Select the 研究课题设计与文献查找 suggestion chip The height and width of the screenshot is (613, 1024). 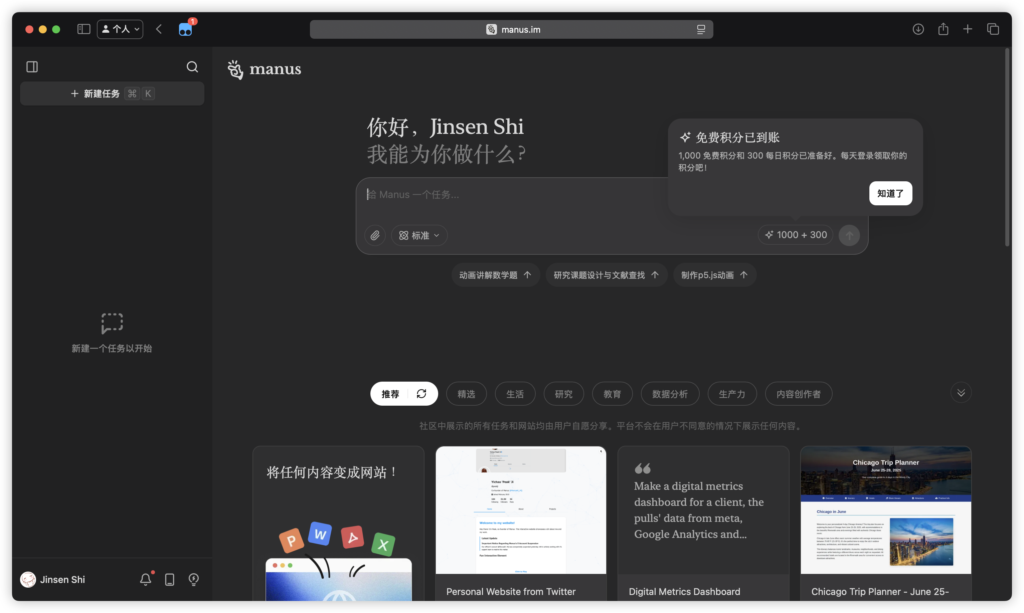point(606,275)
